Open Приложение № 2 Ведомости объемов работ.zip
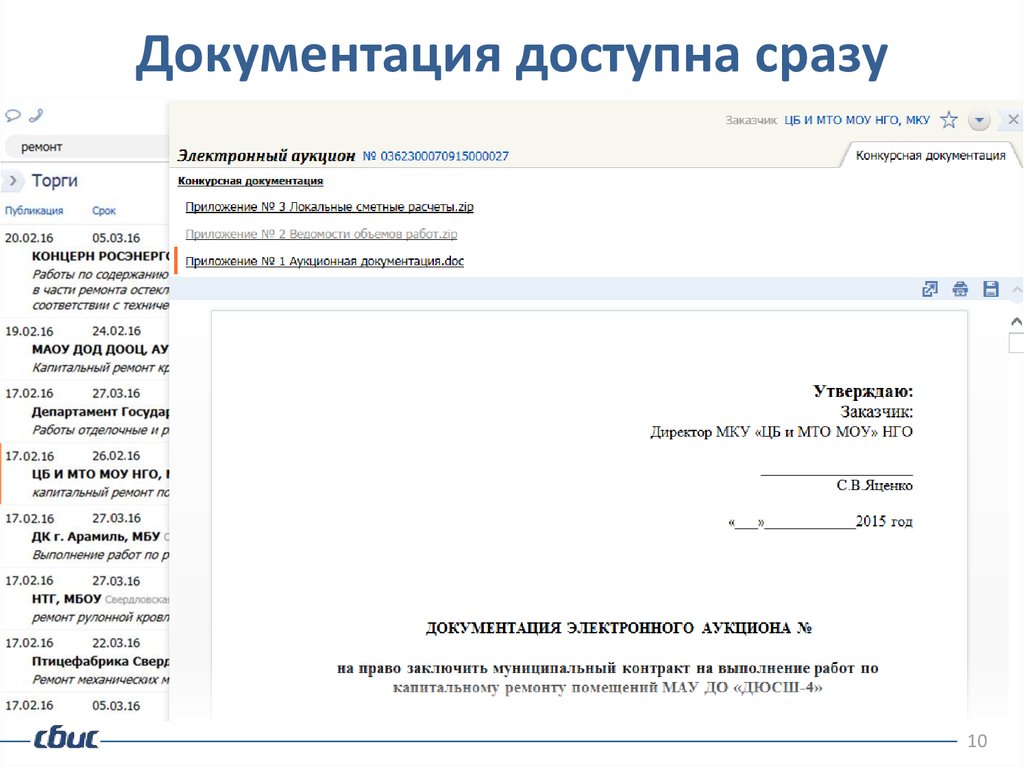 (321, 234)
